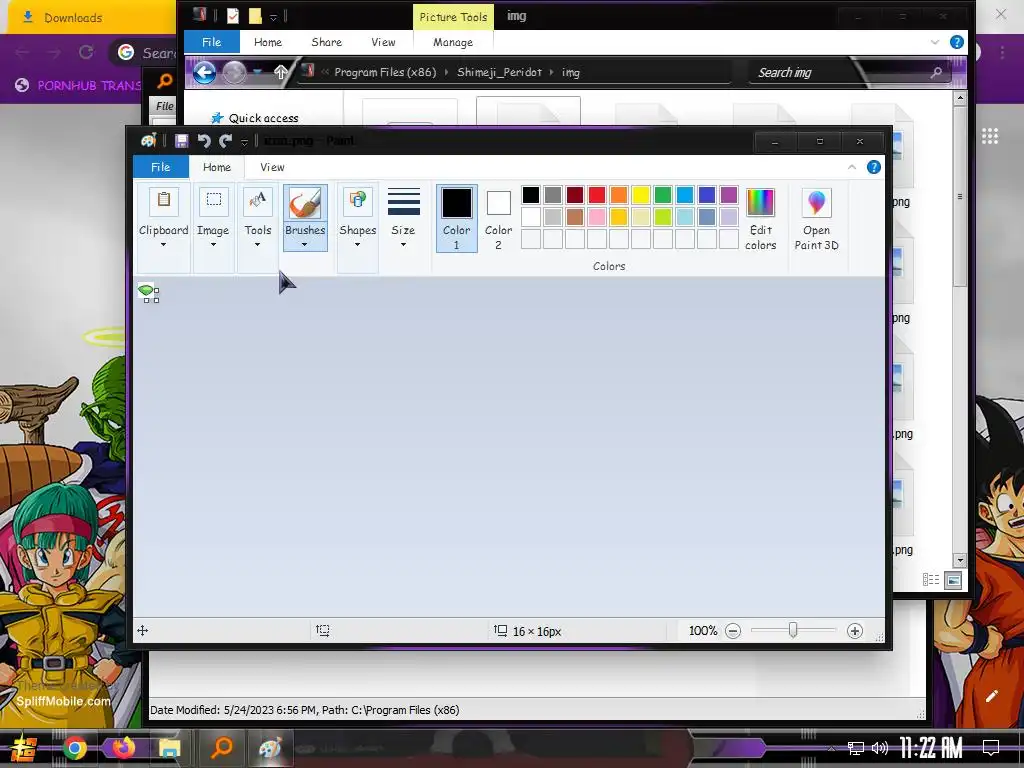Click the Save icon in Paint's title bar
The height and width of the screenshot is (768, 1024).
coord(182,140)
